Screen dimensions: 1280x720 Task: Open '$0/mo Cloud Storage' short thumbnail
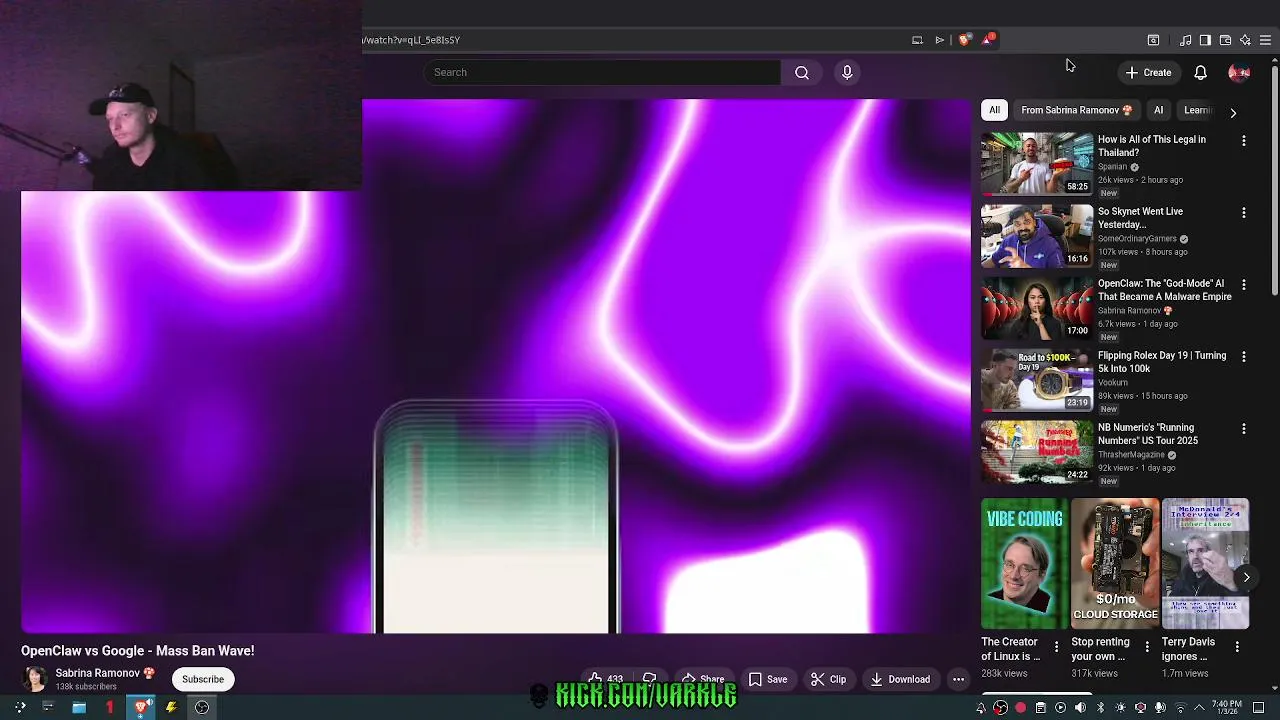pyautogui.click(x=1115, y=564)
